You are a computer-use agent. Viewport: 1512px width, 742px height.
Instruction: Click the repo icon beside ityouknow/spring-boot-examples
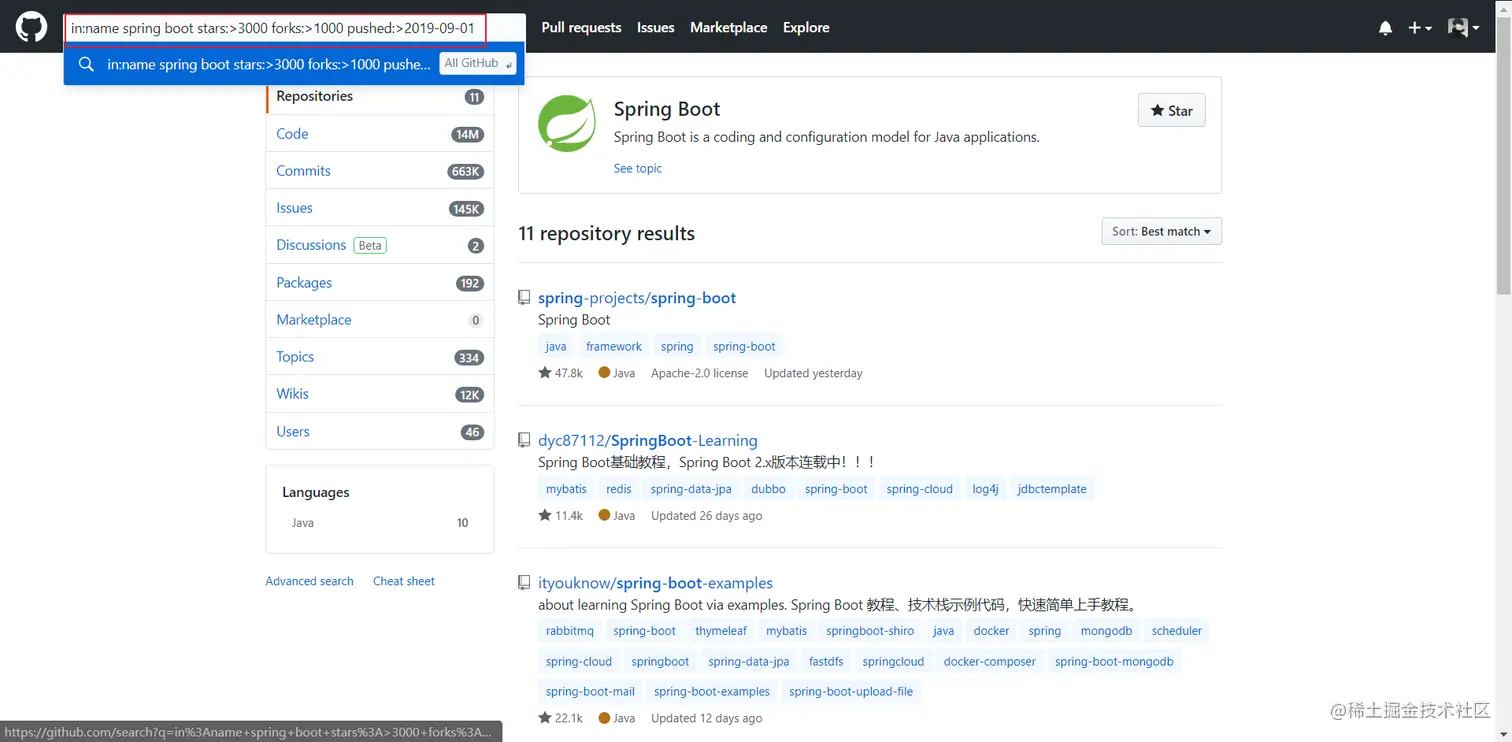click(x=524, y=583)
